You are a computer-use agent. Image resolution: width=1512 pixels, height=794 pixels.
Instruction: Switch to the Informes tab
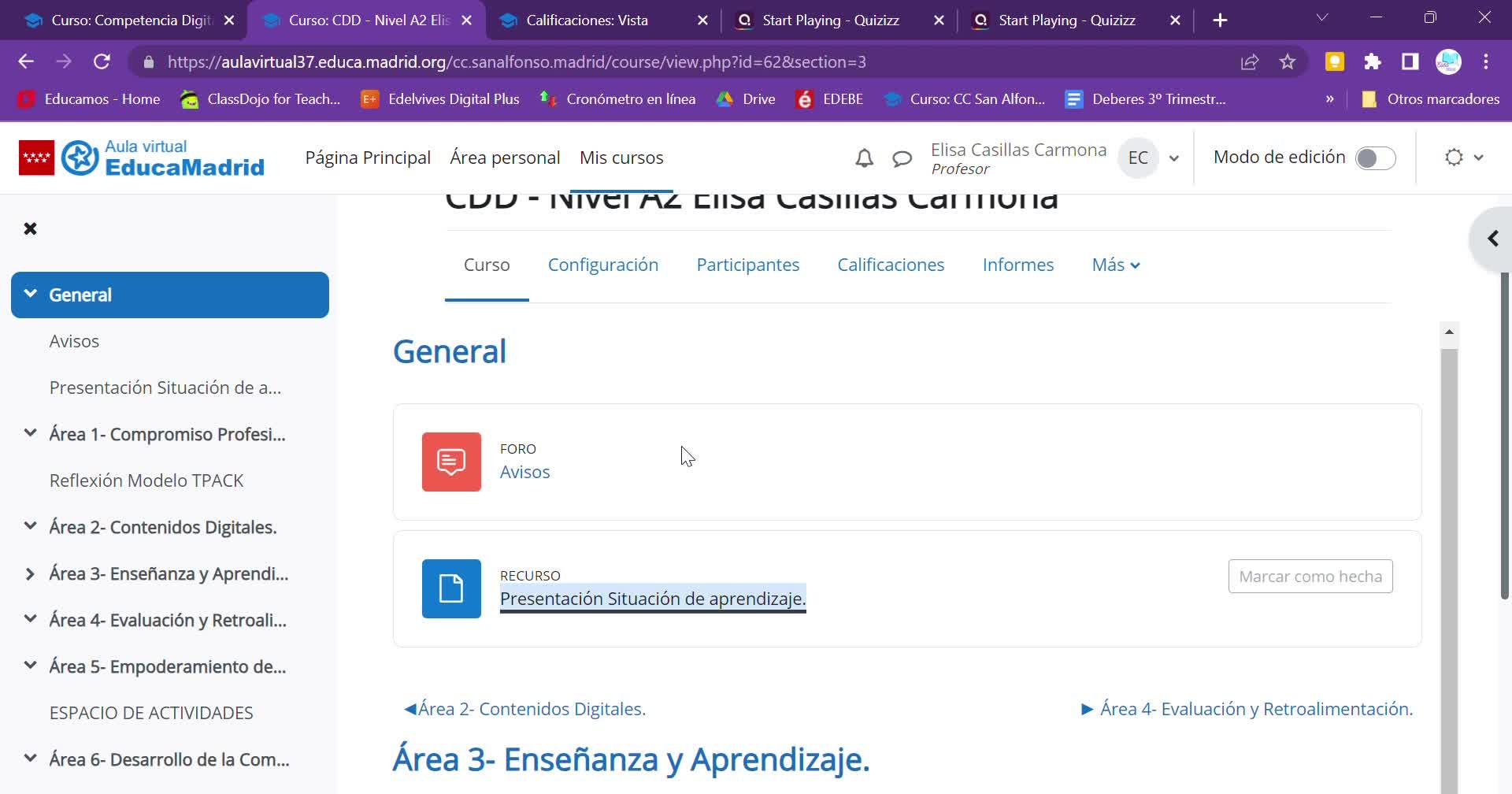click(x=1018, y=265)
